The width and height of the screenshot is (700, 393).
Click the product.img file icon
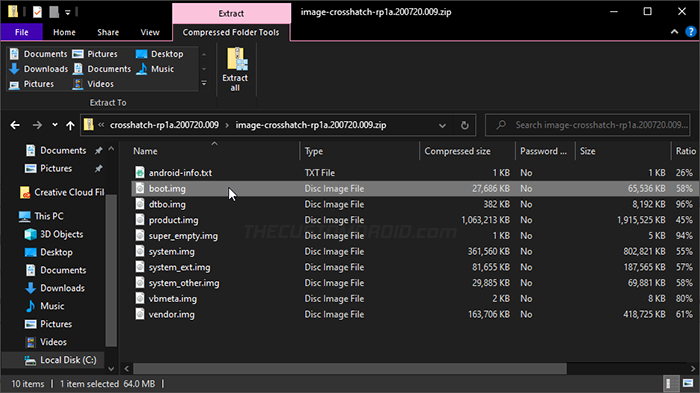pyautogui.click(x=140, y=220)
